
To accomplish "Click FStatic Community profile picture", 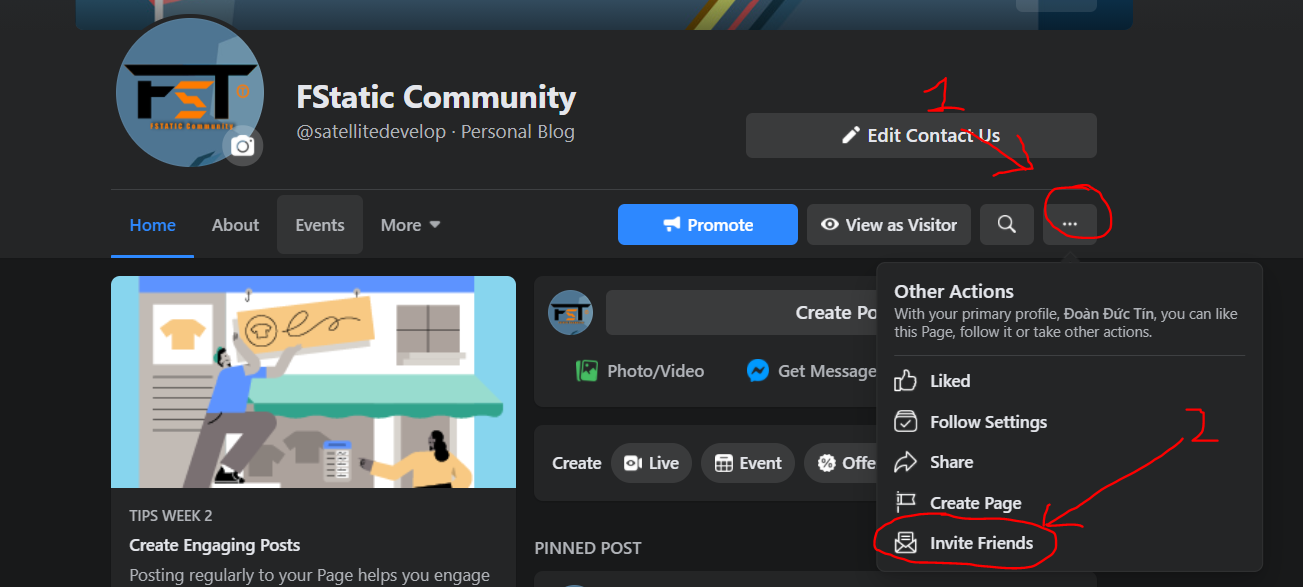I will [190, 92].
